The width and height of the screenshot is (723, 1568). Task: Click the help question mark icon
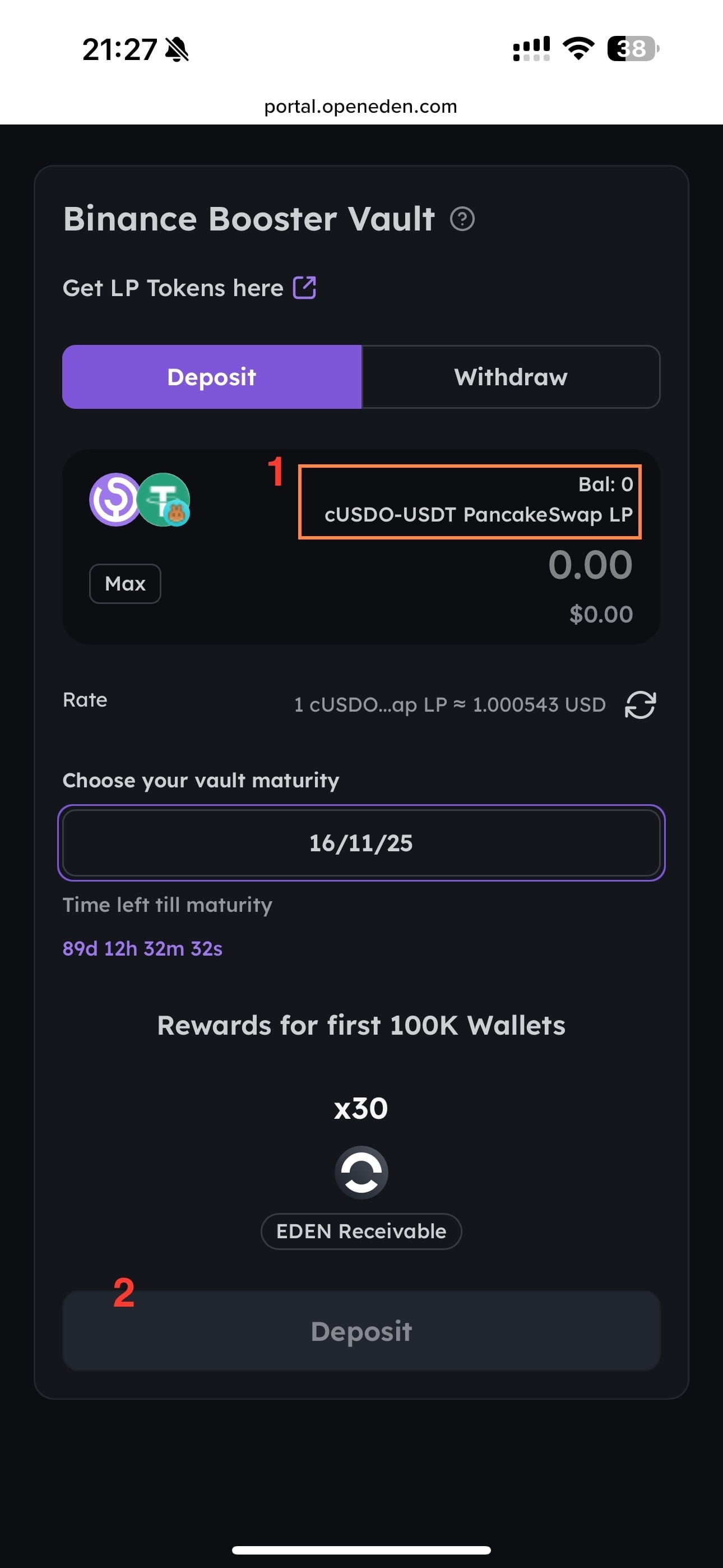point(462,219)
